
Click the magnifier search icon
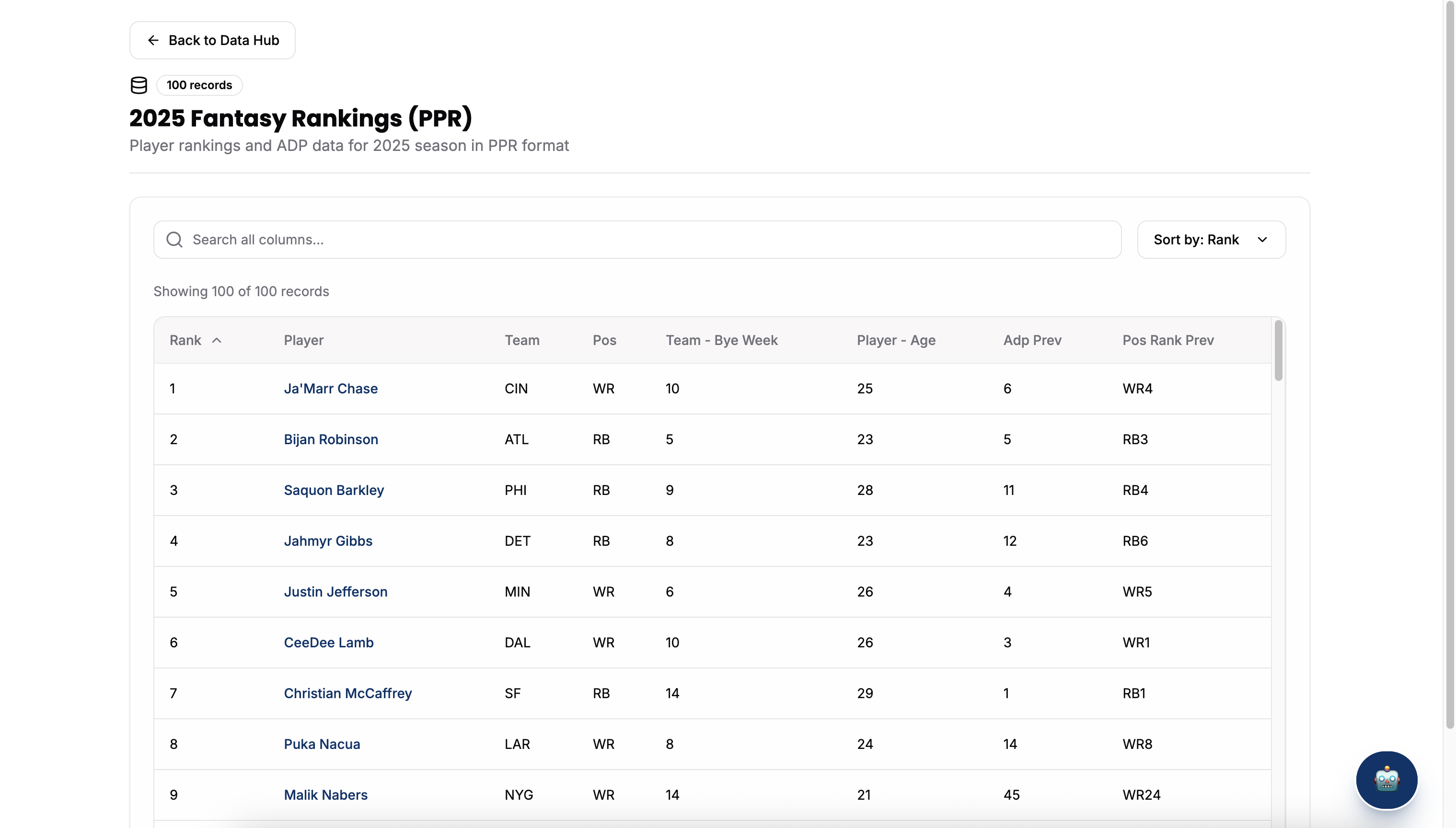(x=174, y=240)
